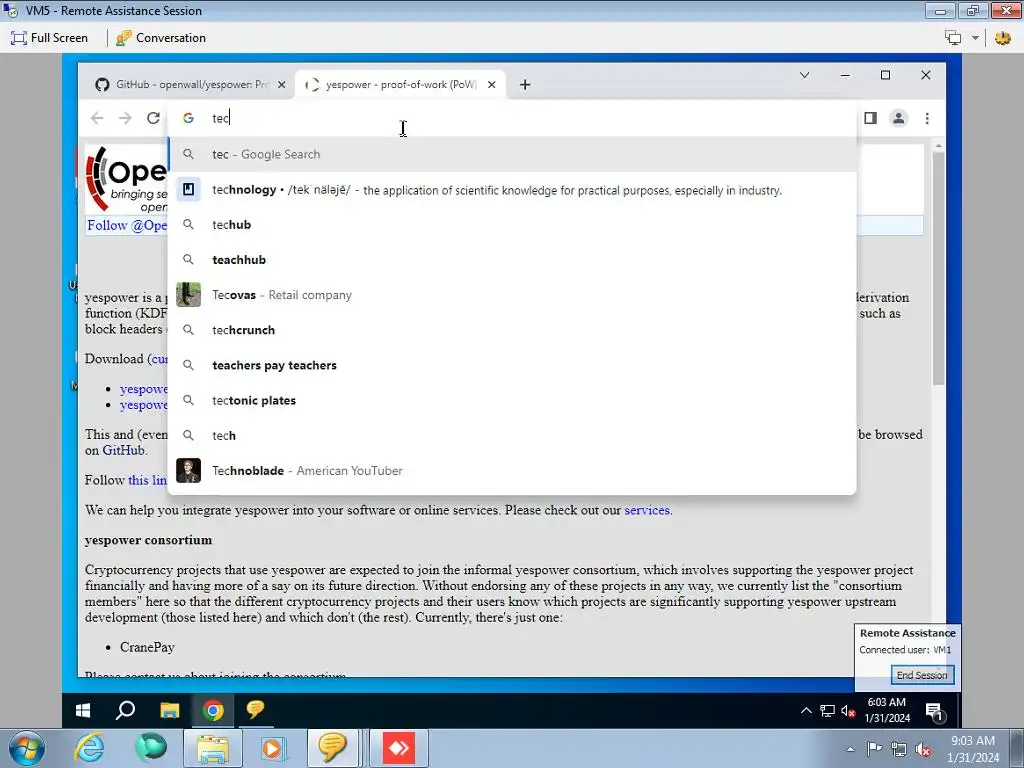This screenshot has height=768, width=1024.
Task: Open host Windows 7 Start orb
Action: pyautogui.click(x=27, y=748)
